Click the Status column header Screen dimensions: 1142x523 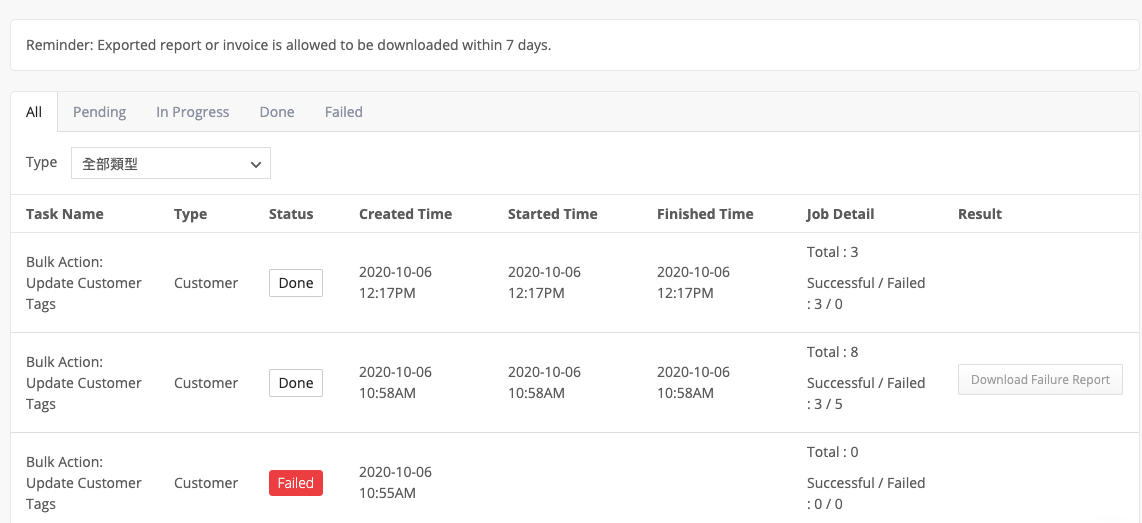[291, 214]
